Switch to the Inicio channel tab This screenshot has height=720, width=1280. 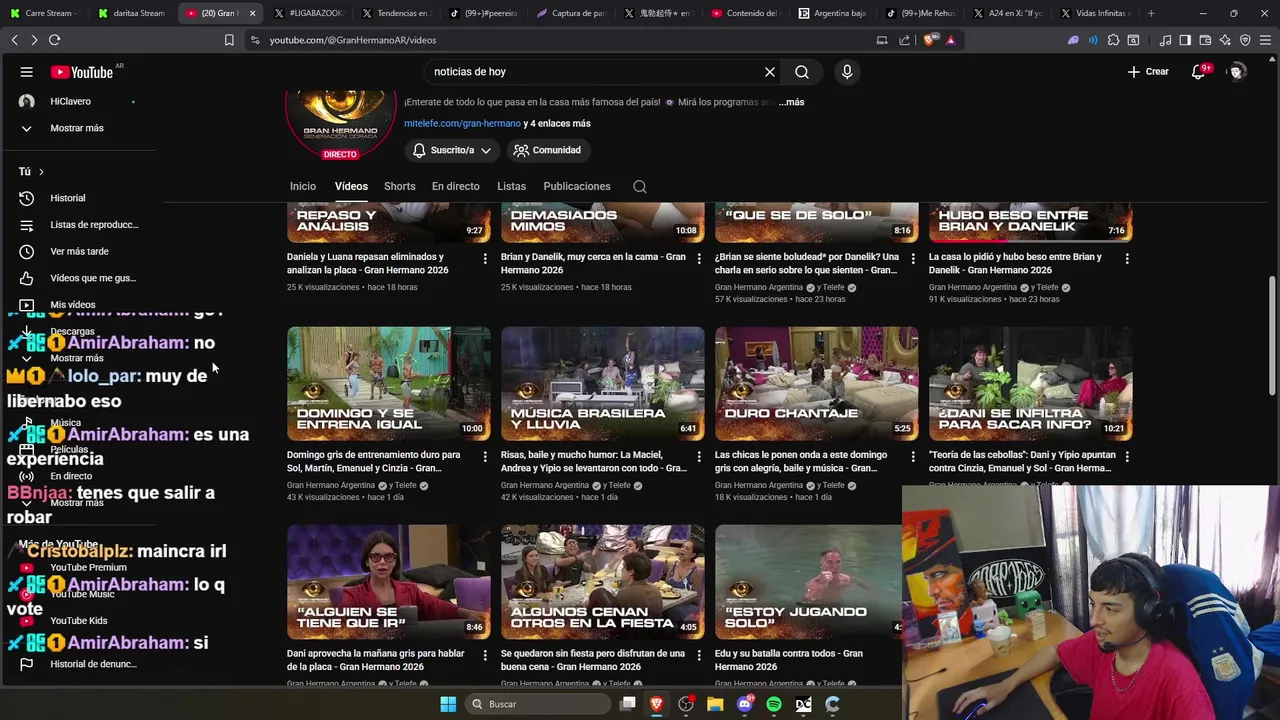303,186
